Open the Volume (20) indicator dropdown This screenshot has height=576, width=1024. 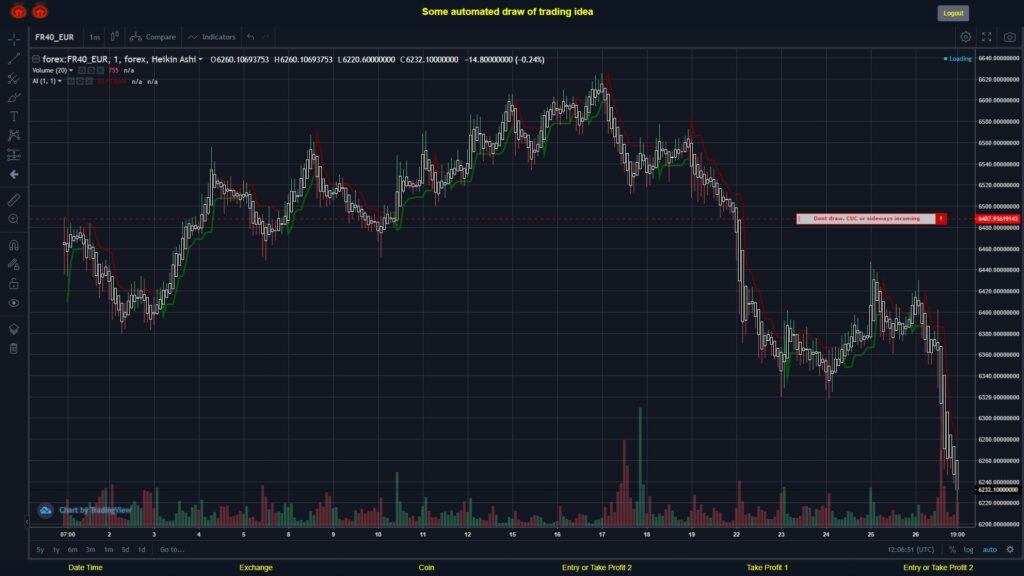coord(71,71)
